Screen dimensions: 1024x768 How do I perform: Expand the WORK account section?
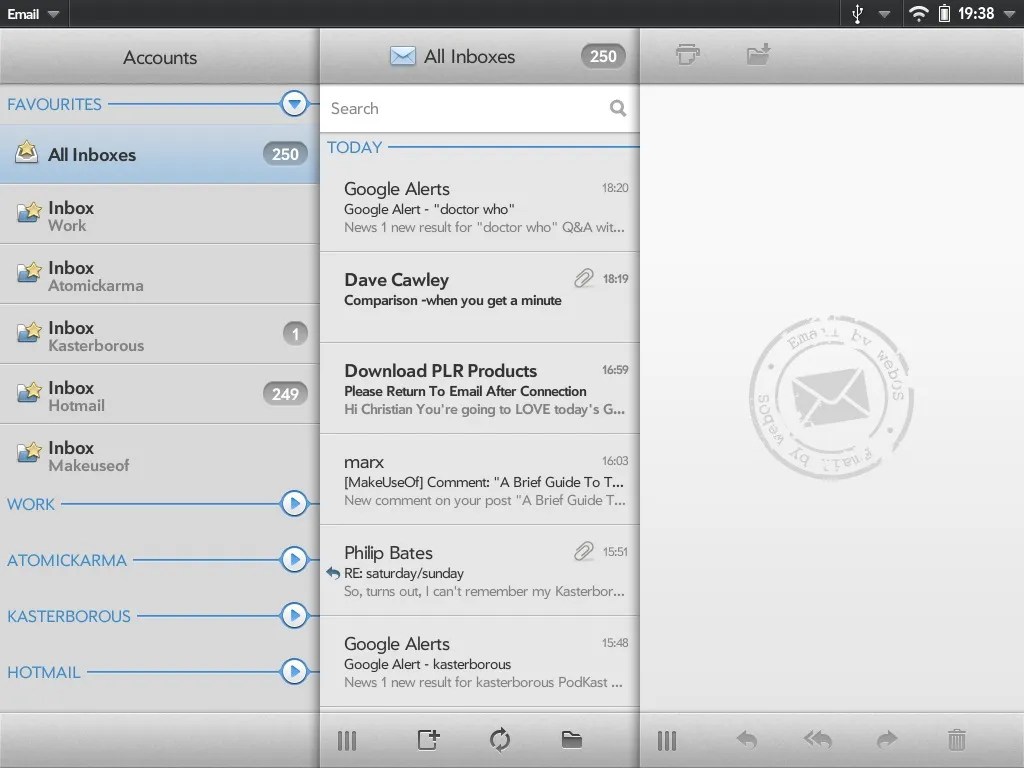pos(293,504)
